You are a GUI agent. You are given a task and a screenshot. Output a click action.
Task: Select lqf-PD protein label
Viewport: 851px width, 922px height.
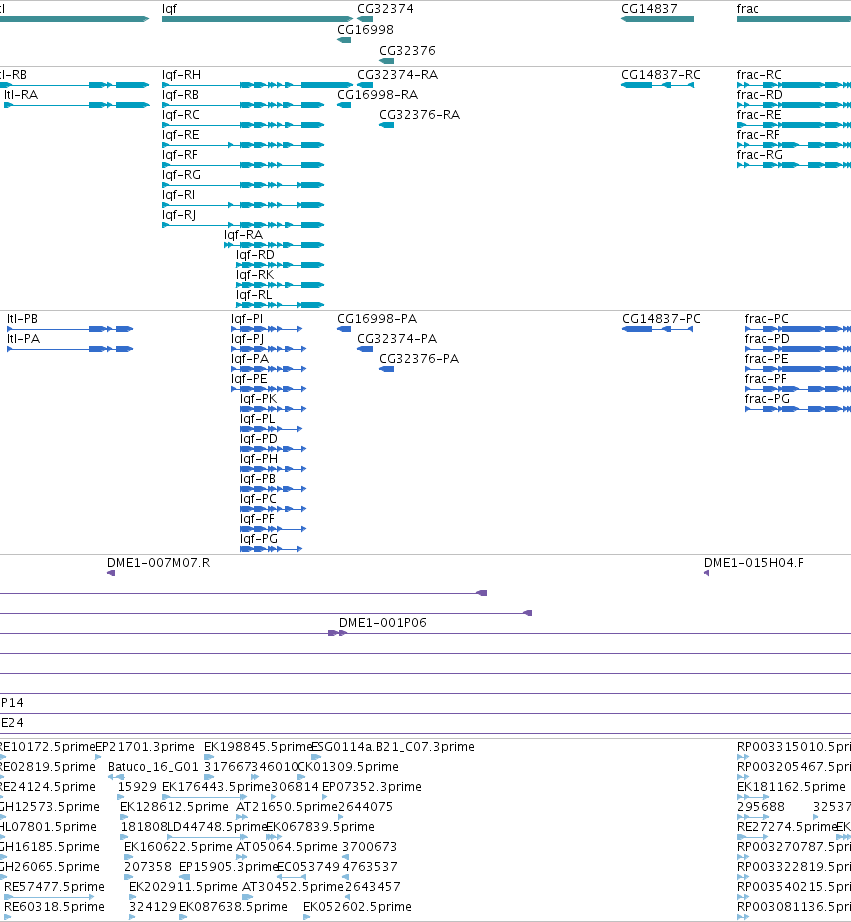(259, 439)
